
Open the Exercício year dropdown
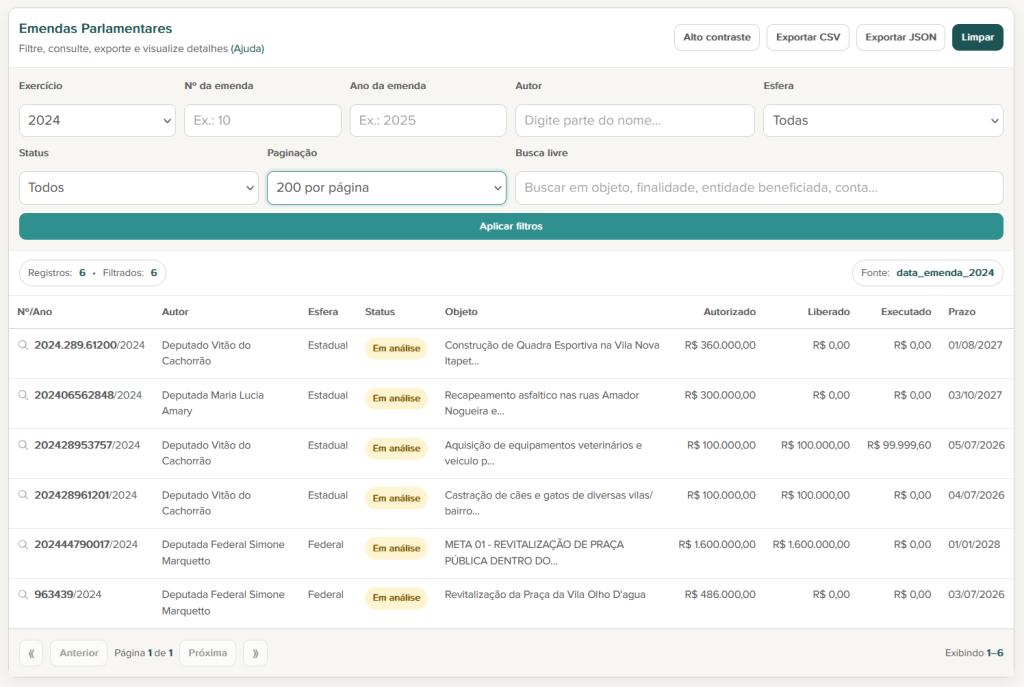97,120
